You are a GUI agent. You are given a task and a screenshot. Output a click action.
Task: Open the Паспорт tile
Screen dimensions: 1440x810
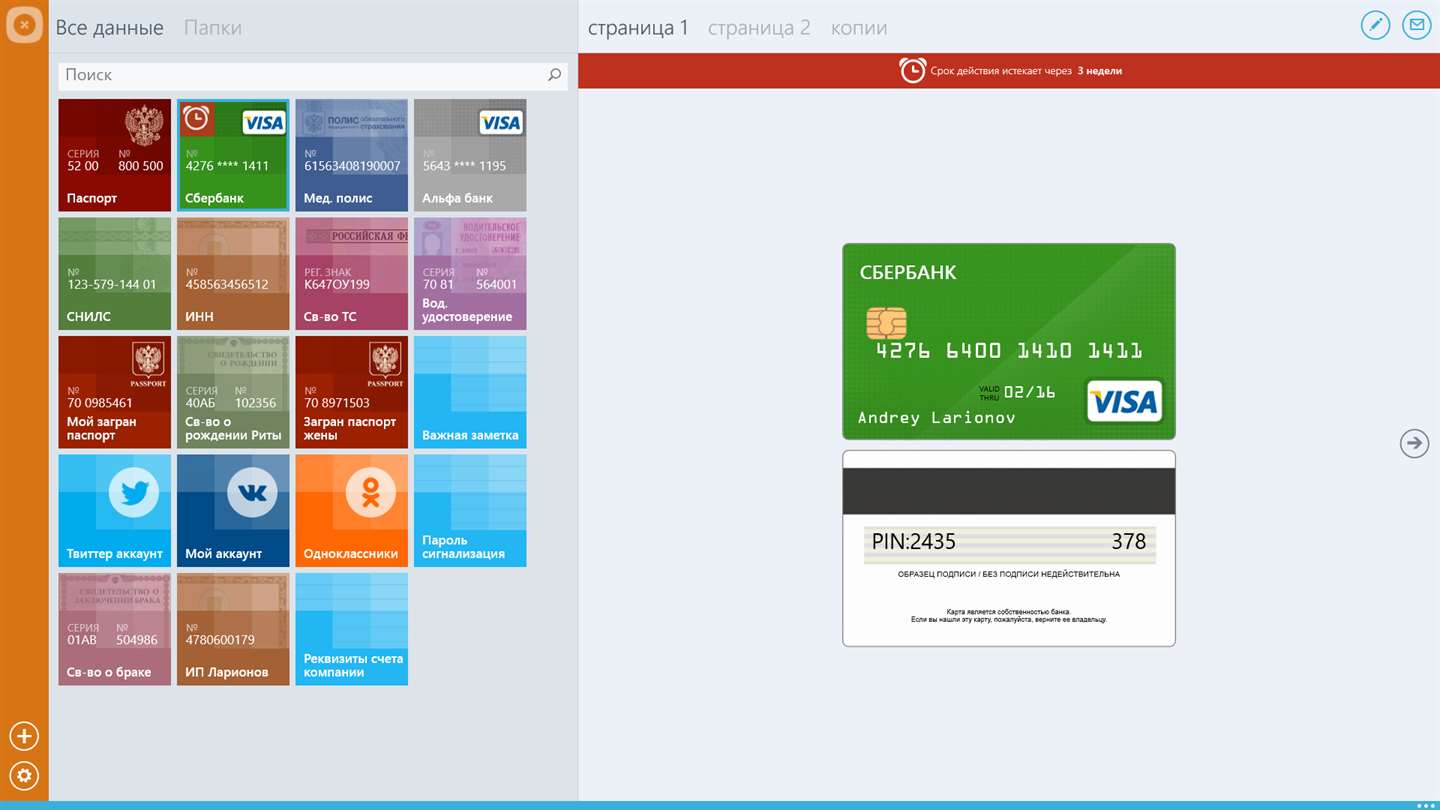pos(115,155)
